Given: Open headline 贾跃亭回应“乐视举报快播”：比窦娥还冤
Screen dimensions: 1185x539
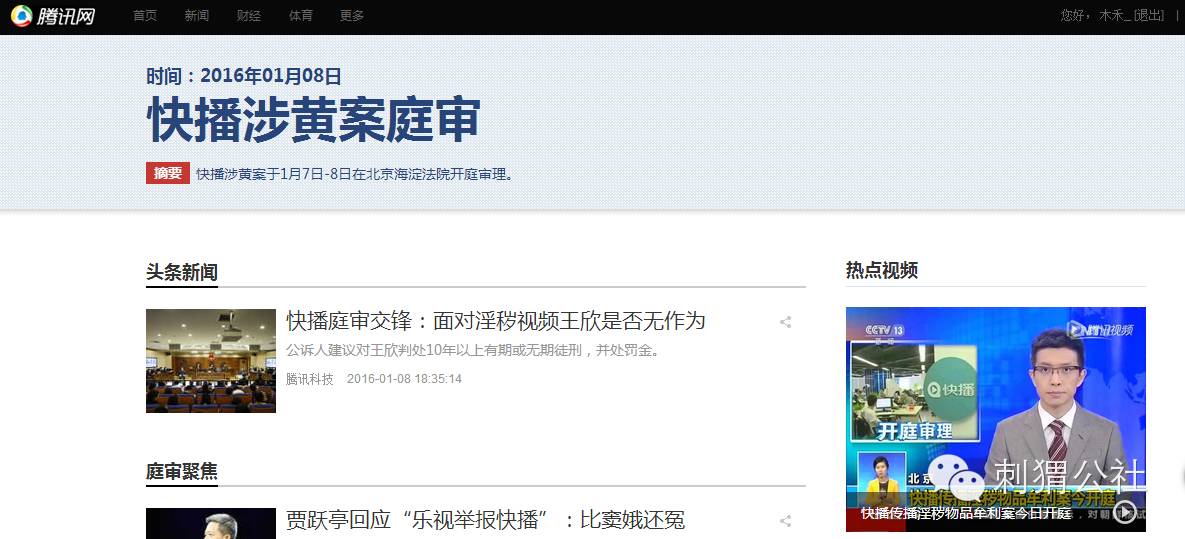Looking at the screenshot, I should click(486, 521).
